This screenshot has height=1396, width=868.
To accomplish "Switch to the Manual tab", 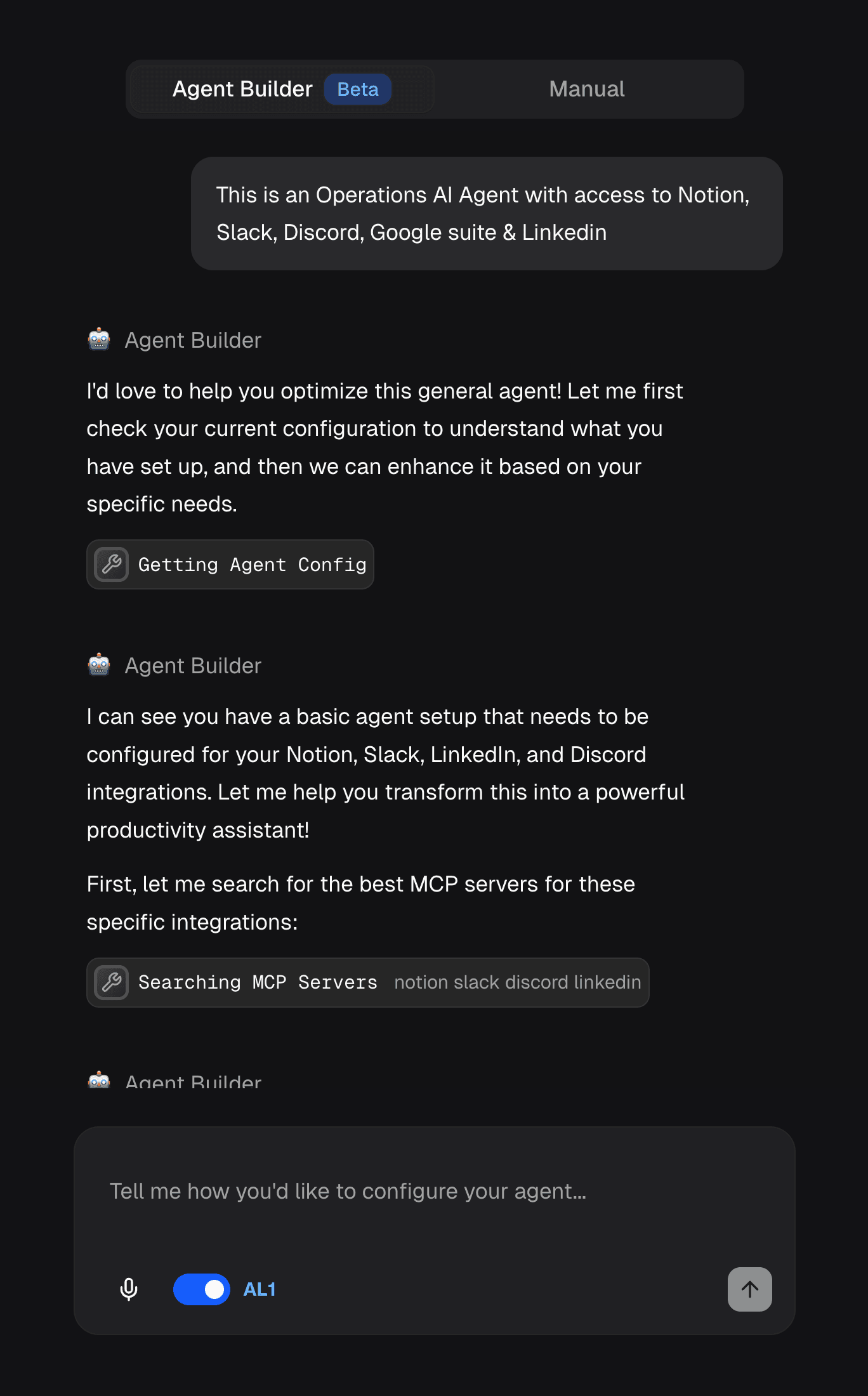I will pos(586,89).
